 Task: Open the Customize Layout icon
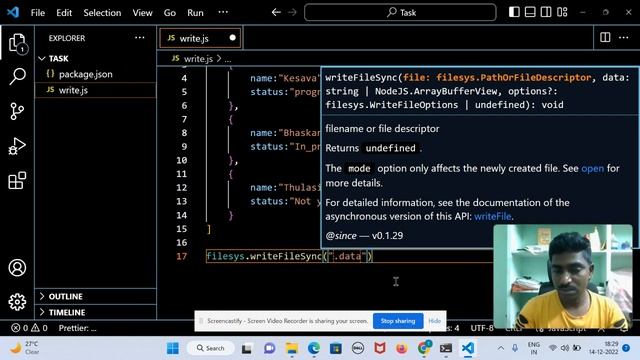(562, 12)
